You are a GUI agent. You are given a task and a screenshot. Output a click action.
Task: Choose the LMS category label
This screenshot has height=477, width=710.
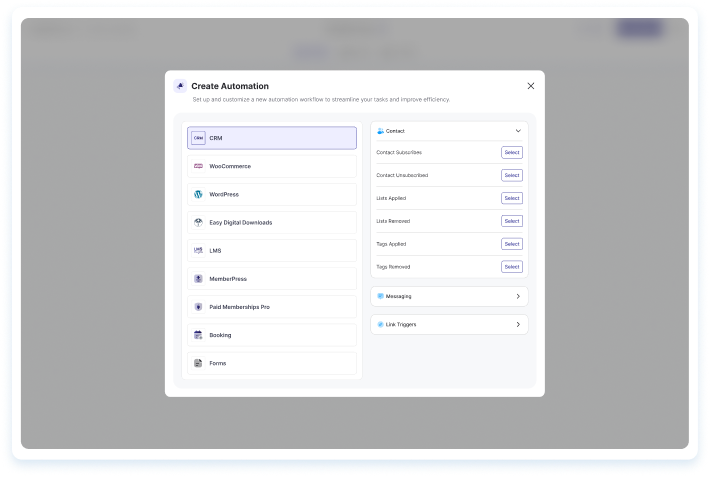point(215,251)
